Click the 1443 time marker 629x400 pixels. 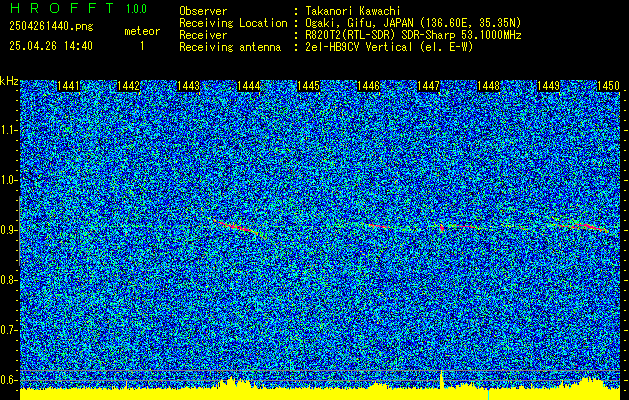point(189,86)
